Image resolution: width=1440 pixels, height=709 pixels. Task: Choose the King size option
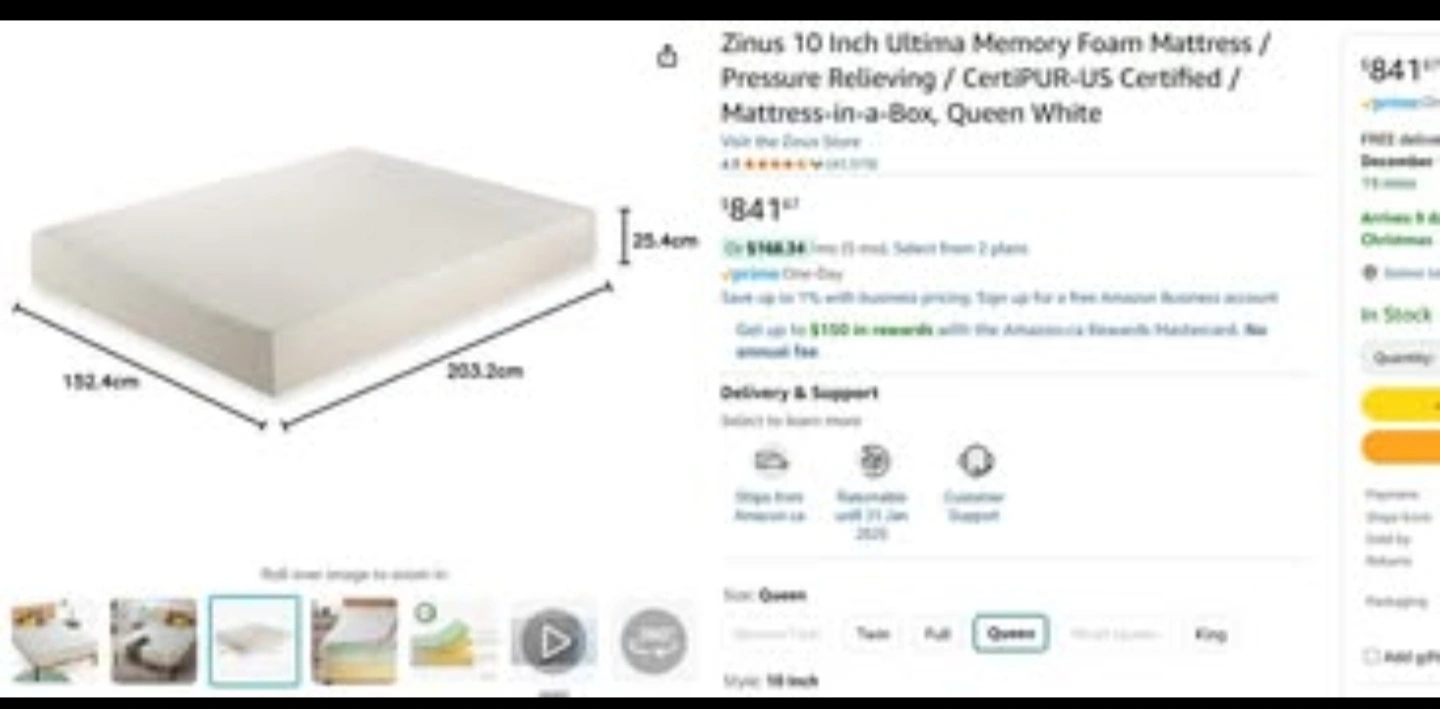pyautogui.click(x=1210, y=634)
